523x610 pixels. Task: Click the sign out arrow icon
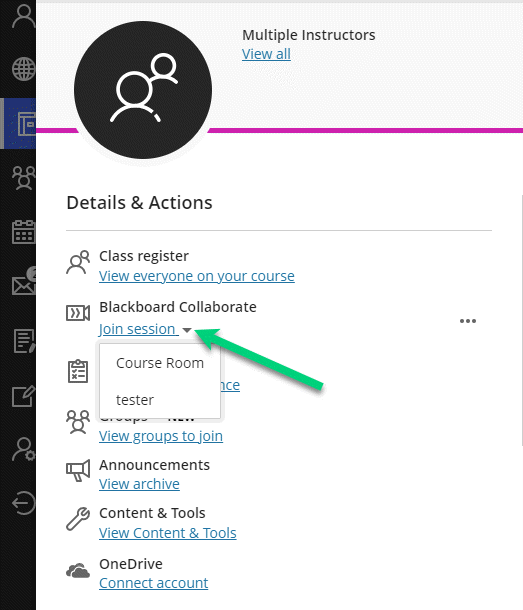[x=23, y=503]
